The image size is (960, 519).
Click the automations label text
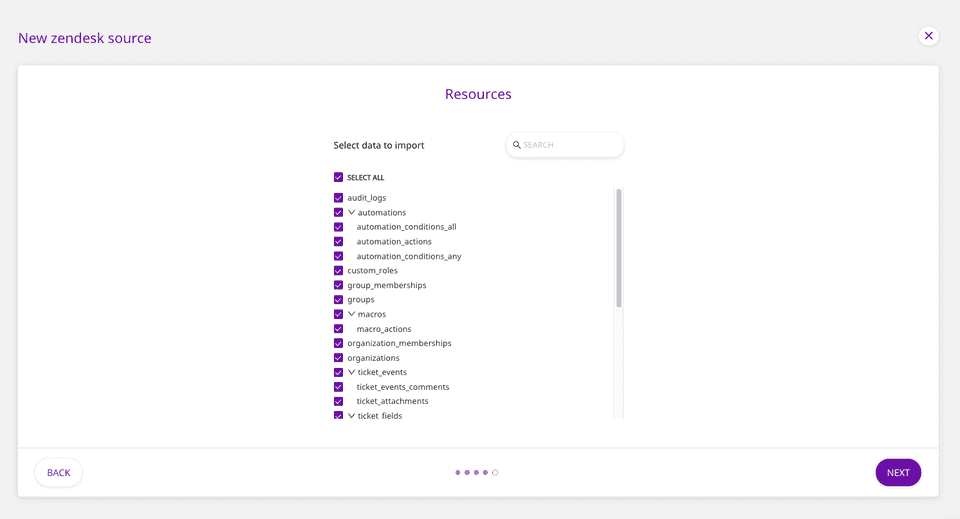click(x=381, y=212)
